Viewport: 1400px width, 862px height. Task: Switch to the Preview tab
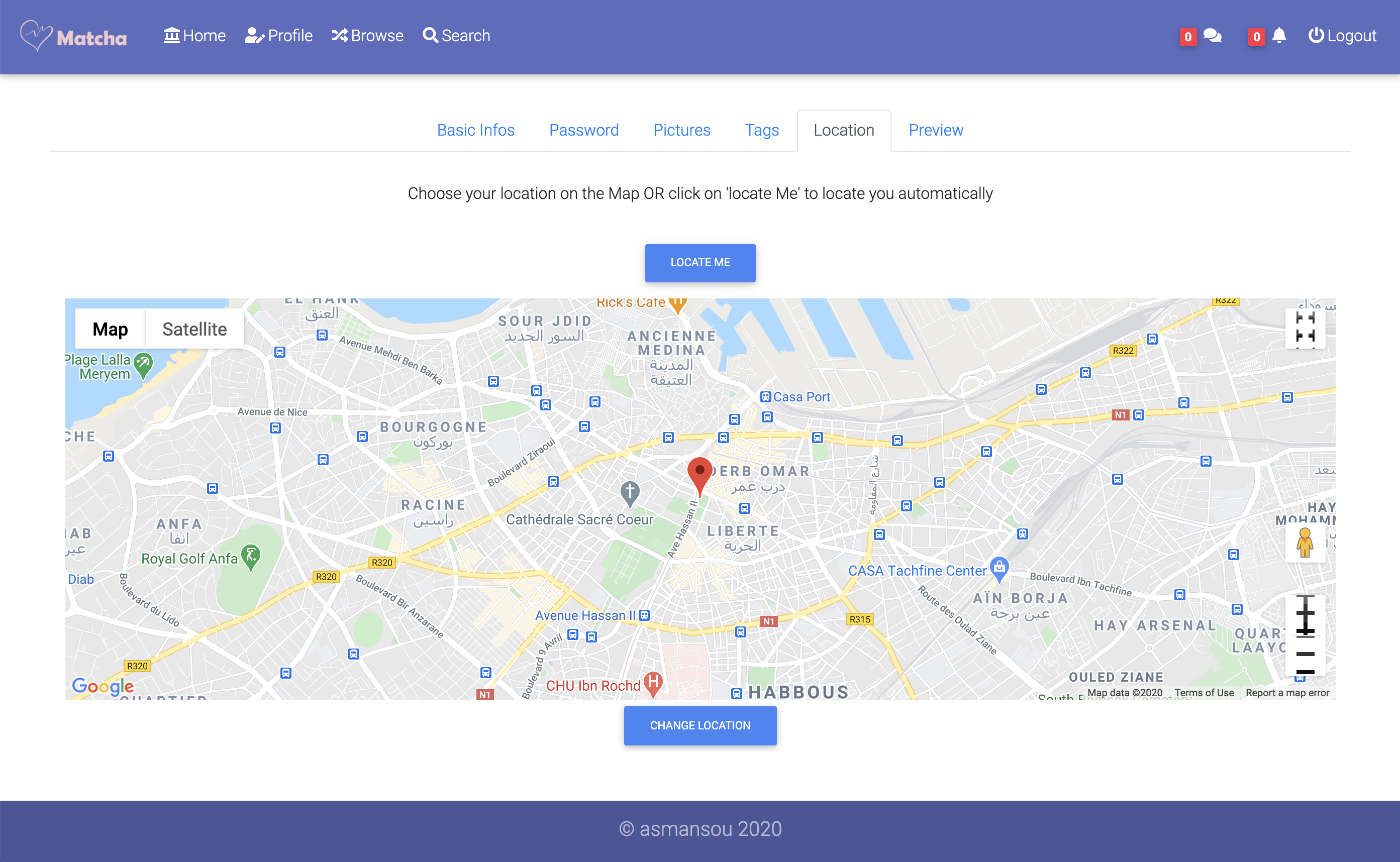click(x=935, y=130)
